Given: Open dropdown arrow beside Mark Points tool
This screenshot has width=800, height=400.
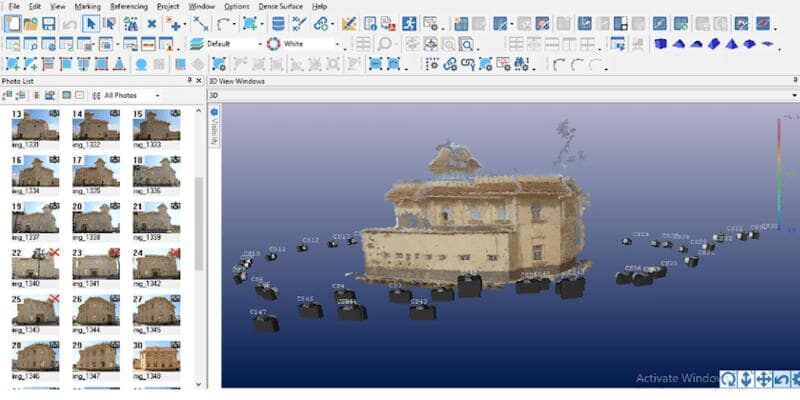Looking at the screenshot, I should (184, 24).
